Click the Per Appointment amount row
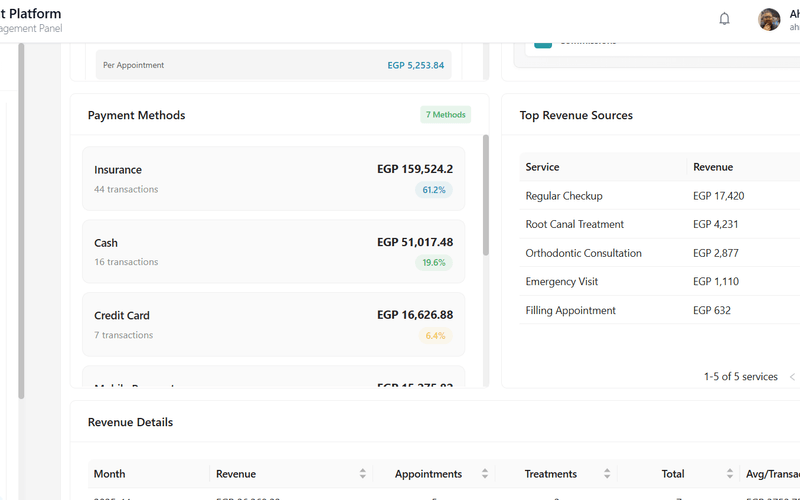The width and height of the screenshot is (800, 500). 273,65
